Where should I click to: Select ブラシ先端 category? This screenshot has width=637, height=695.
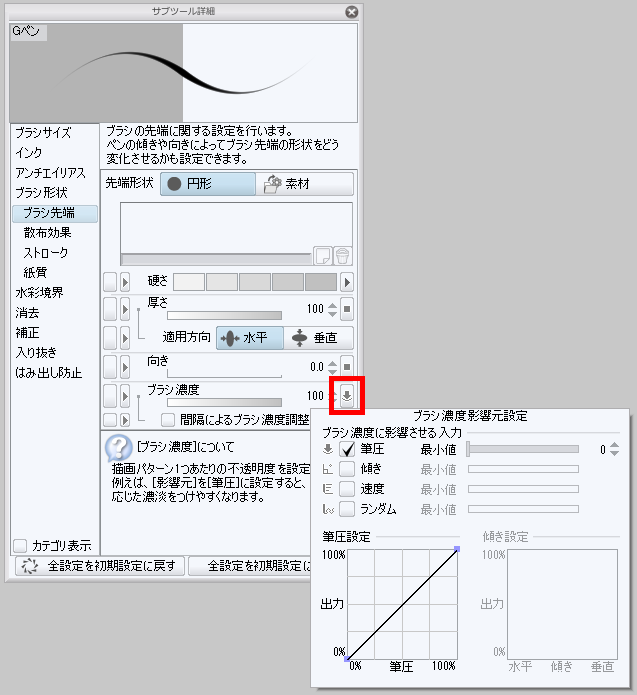click(x=55, y=213)
